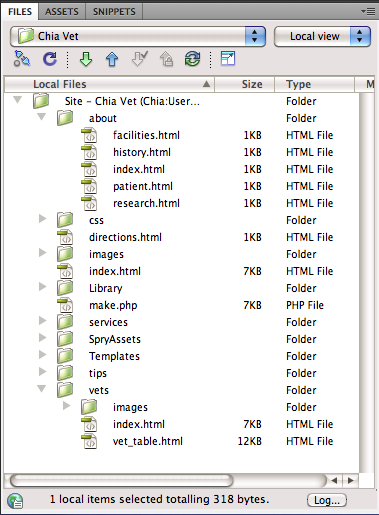Expand the SpryAssets folder

coord(42,338)
